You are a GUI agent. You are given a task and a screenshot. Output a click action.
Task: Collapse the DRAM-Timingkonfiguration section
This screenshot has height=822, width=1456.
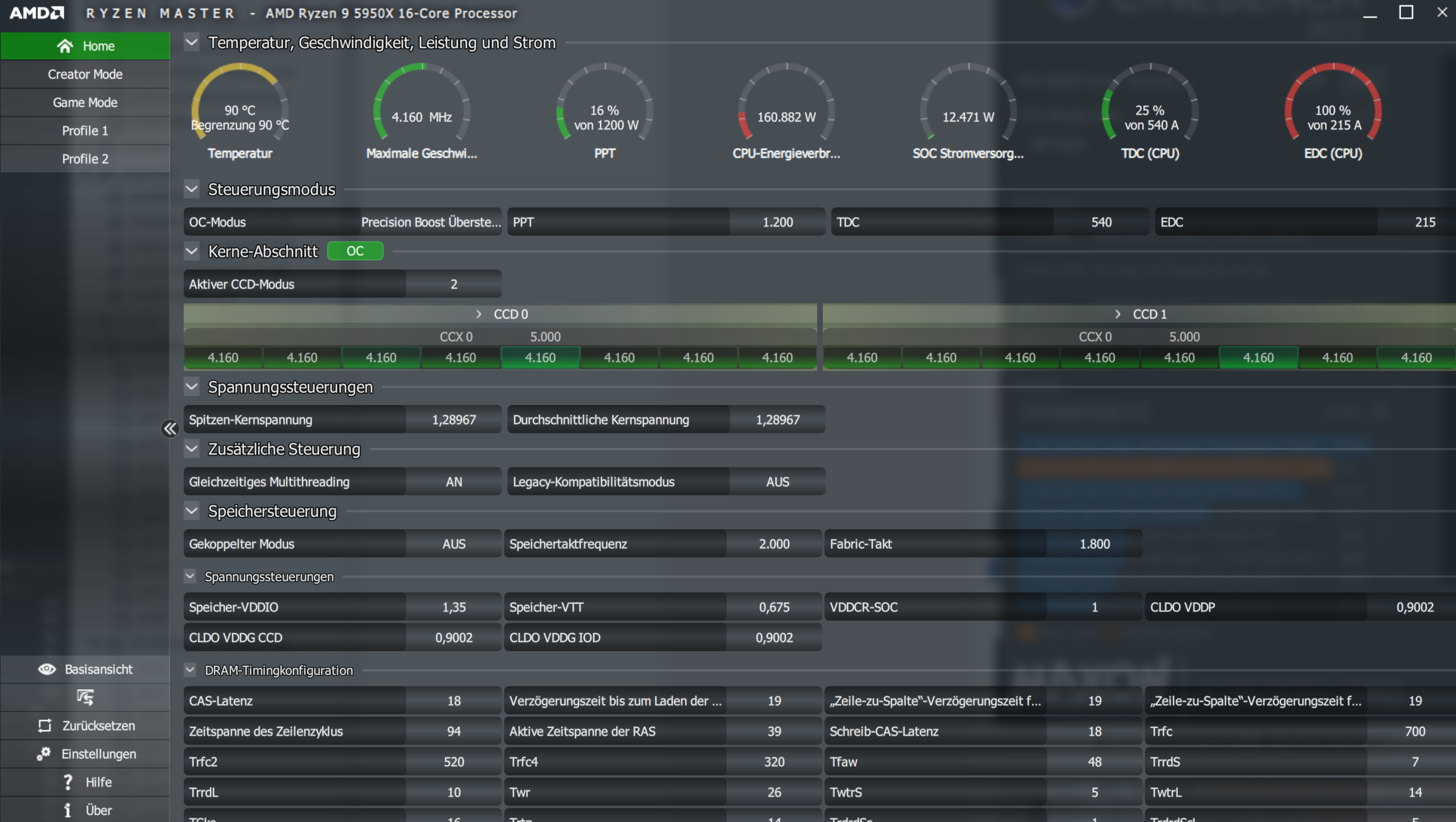coord(190,670)
